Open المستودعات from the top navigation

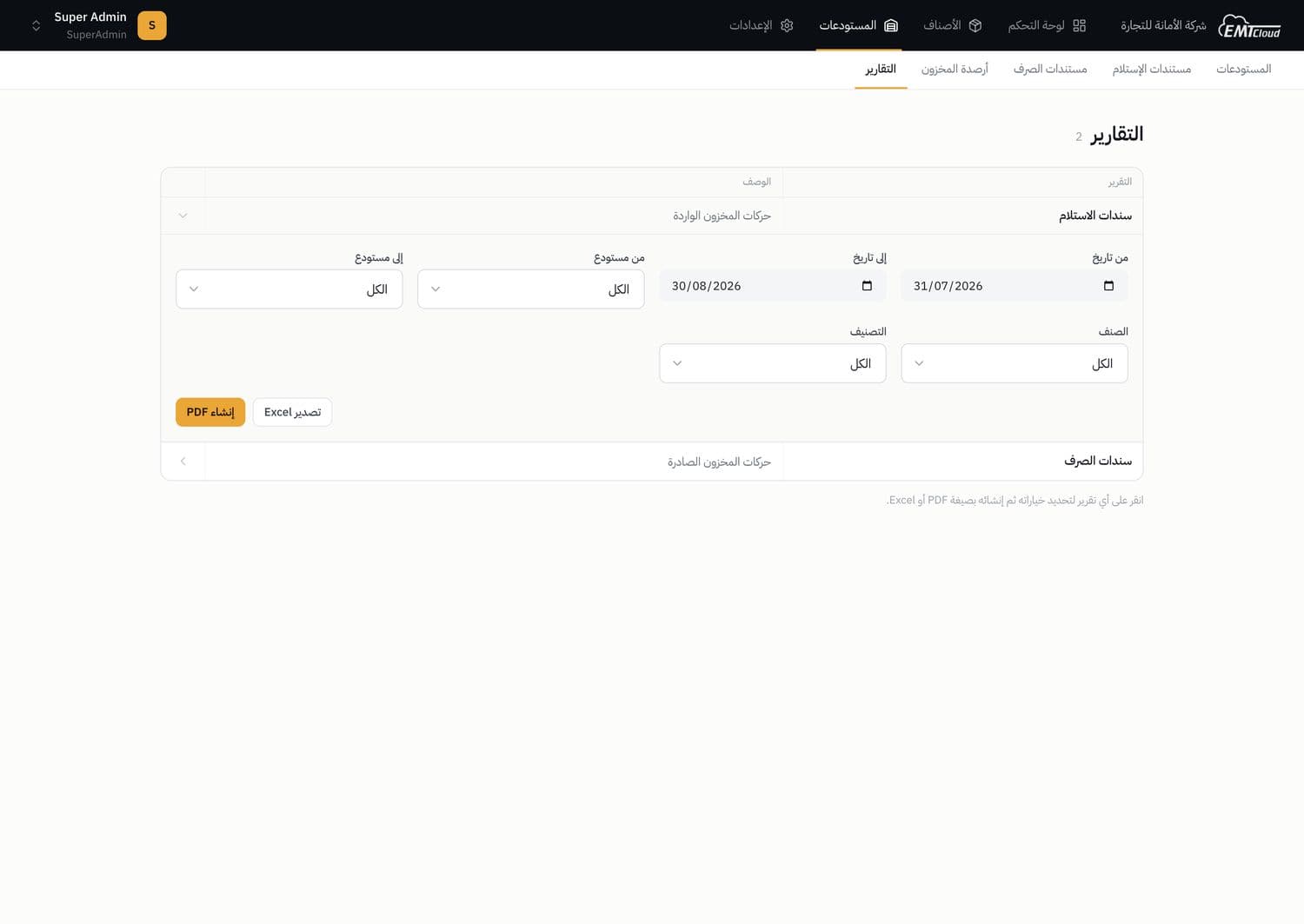coord(858,26)
